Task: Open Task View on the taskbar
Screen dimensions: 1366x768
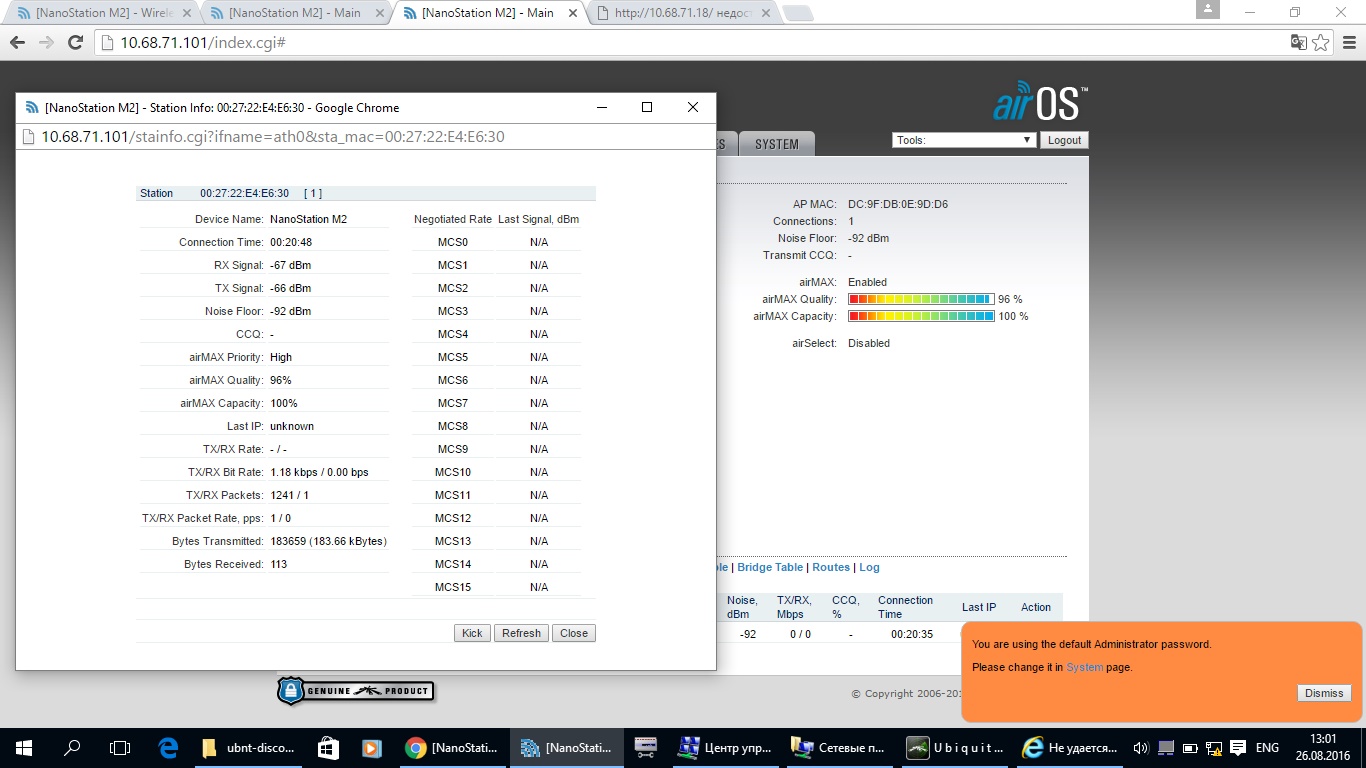Action: 120,748
